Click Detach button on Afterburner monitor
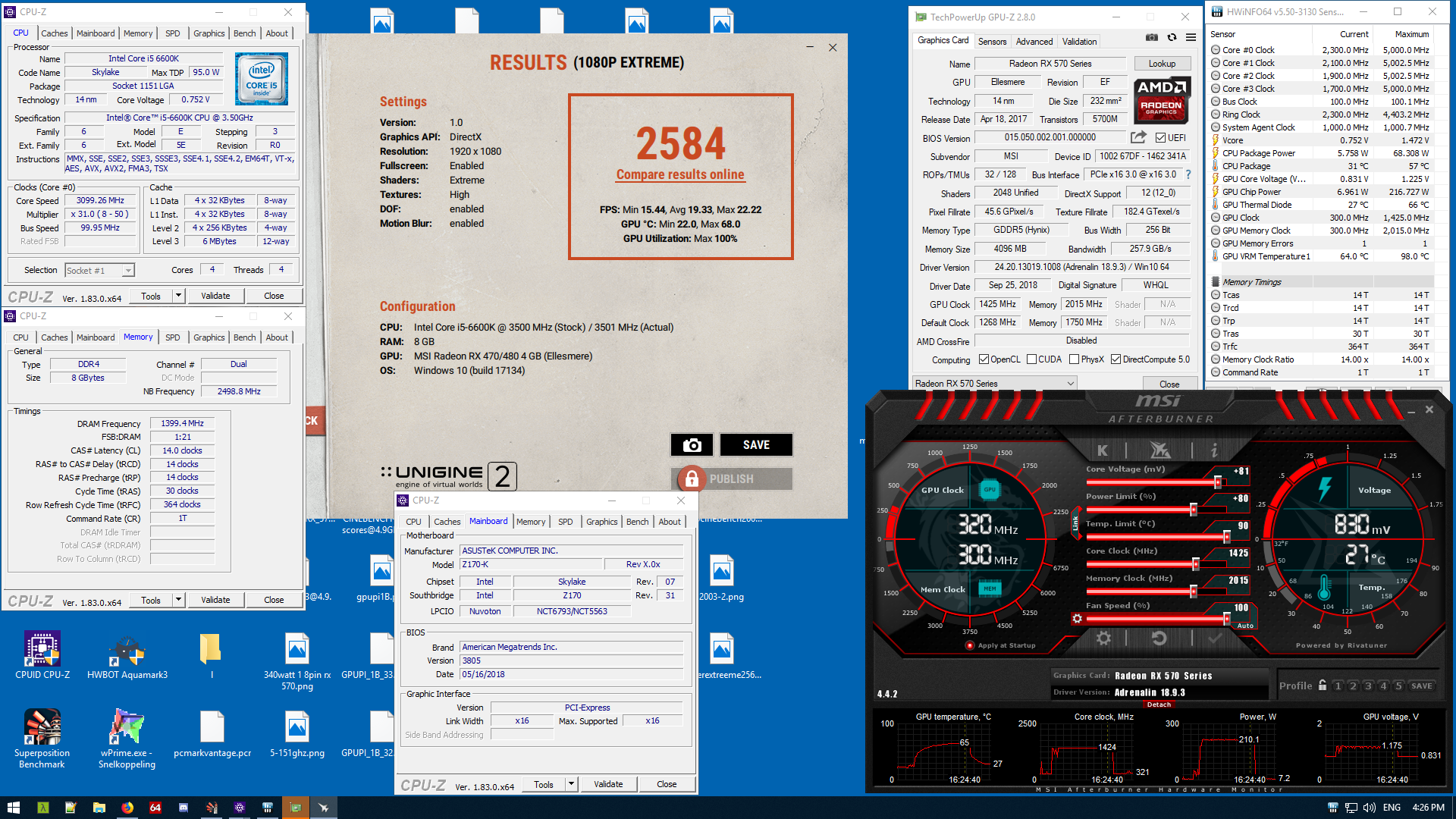This screenshot has height=819, width=1456. point(1159,704)
